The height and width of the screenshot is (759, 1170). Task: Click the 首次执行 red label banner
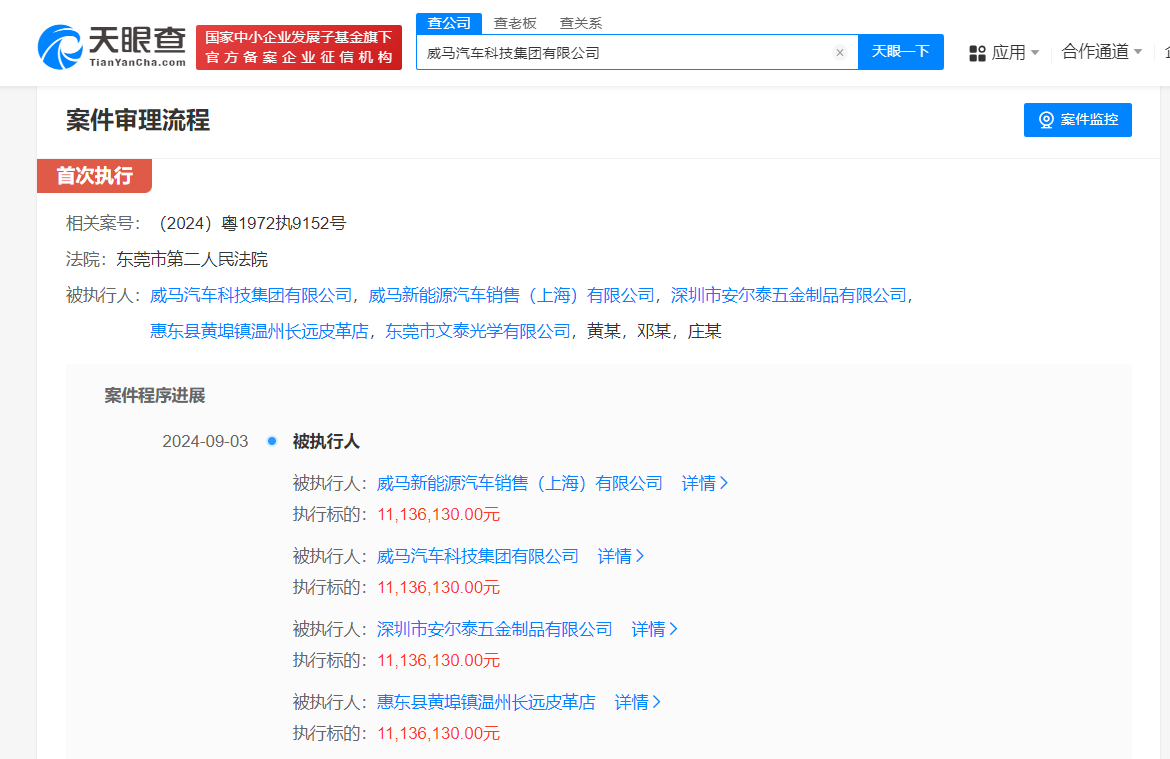tap(94, 175)
